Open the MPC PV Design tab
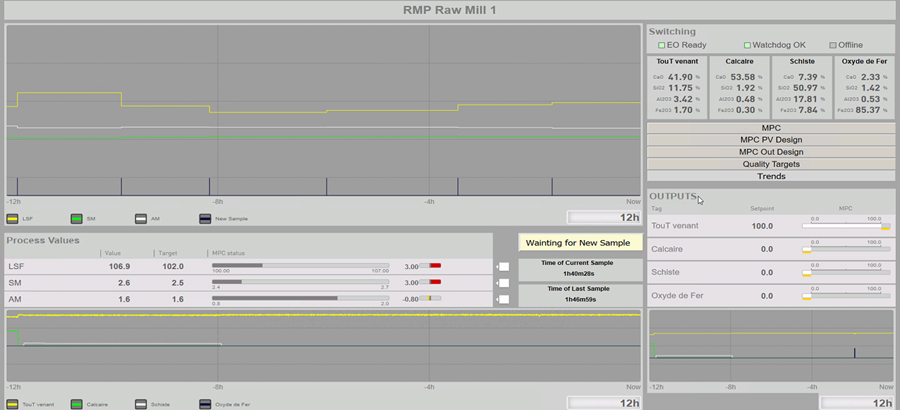Screen dimensions: 900x410 pos(770,140)
